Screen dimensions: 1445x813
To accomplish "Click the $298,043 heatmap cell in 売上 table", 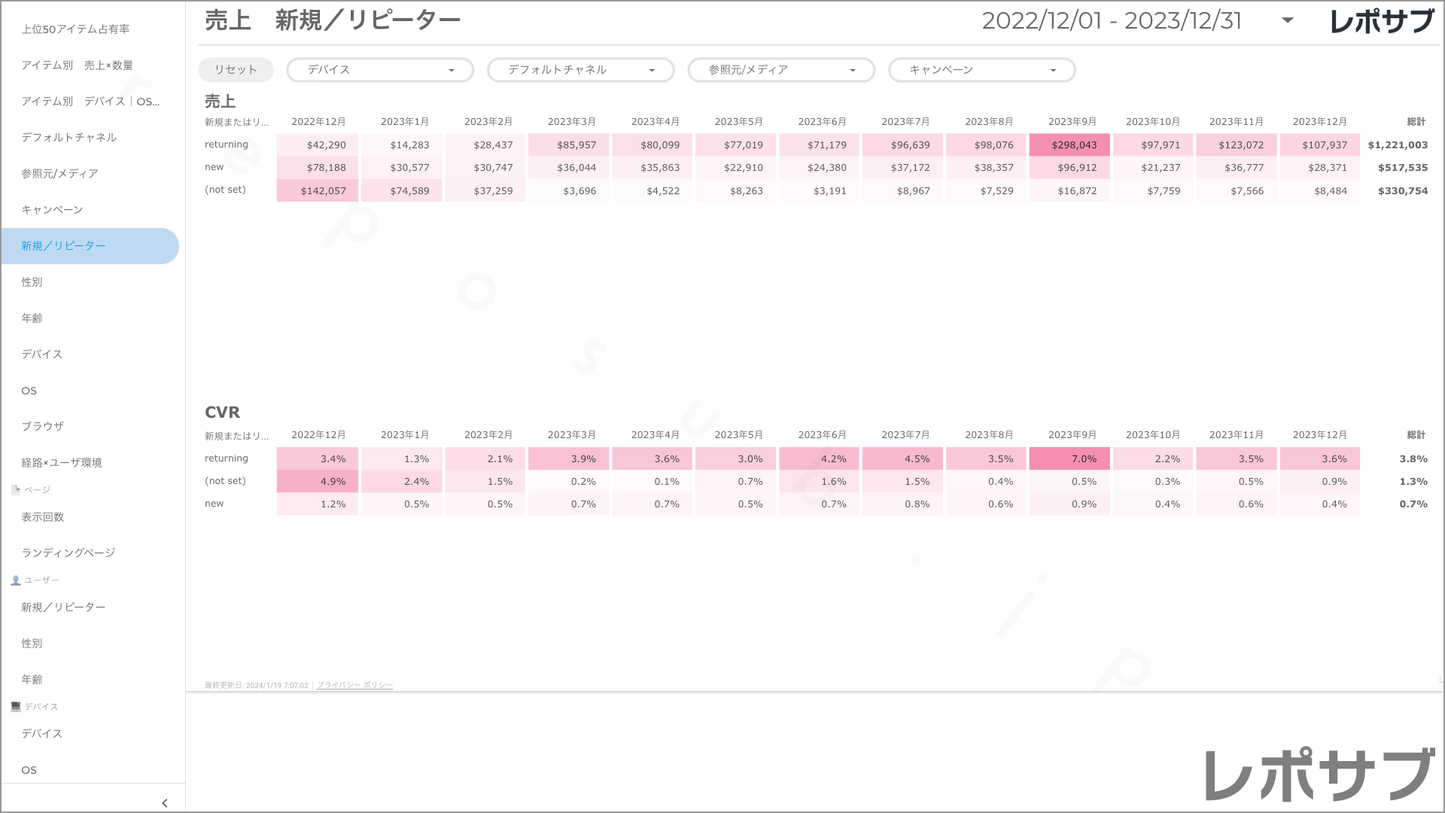I will pos(1069,145).
